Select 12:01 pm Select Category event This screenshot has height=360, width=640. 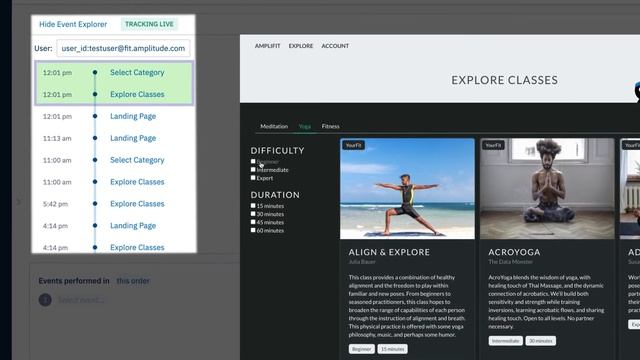tap(114, 73)
